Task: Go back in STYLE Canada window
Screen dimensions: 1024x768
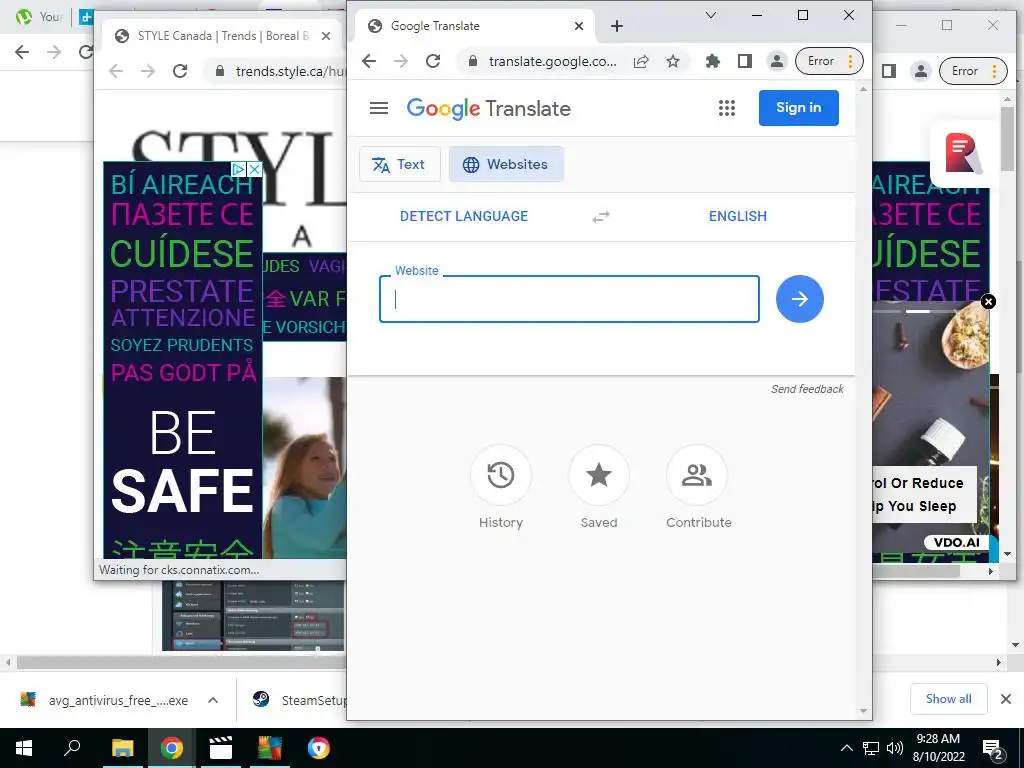Action: [116, 71]
